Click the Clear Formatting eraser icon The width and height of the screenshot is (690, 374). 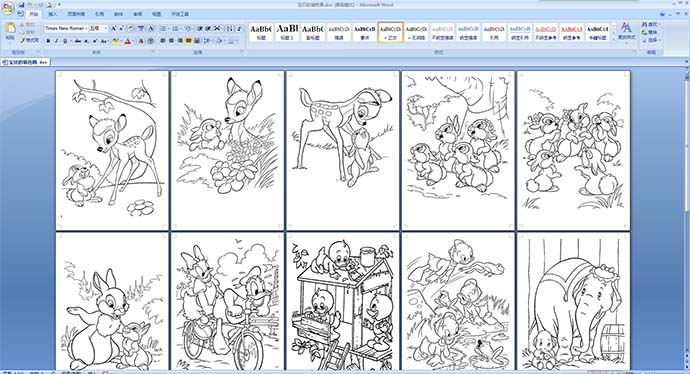[x=131, y=28]
